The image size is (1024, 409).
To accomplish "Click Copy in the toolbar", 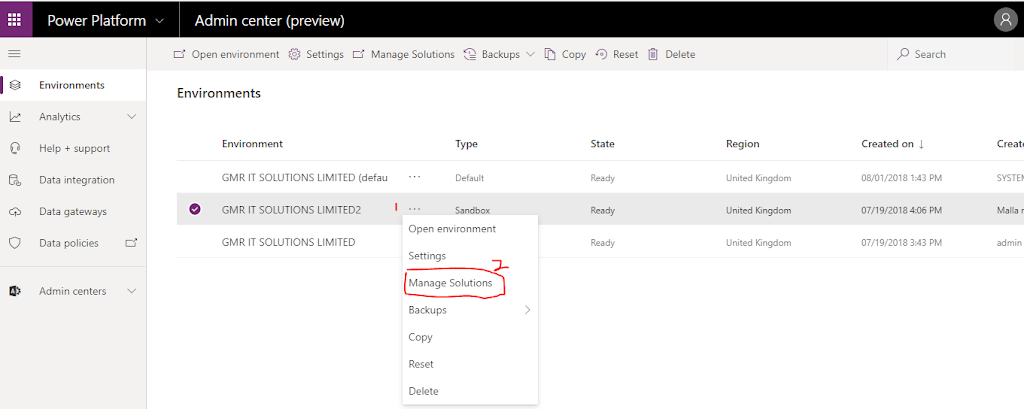I will (565, 54).
